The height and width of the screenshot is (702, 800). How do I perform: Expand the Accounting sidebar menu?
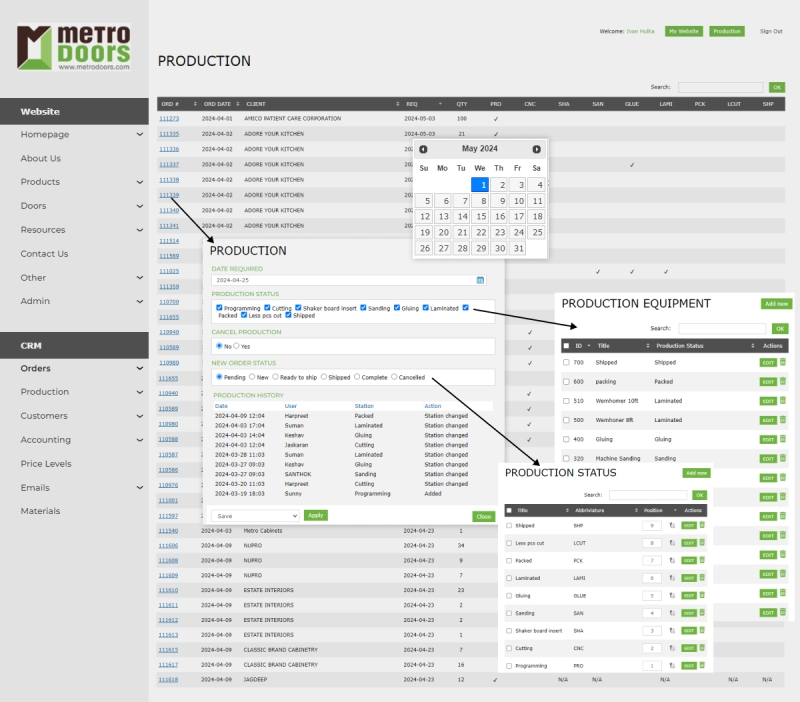[x=140, y=440]
